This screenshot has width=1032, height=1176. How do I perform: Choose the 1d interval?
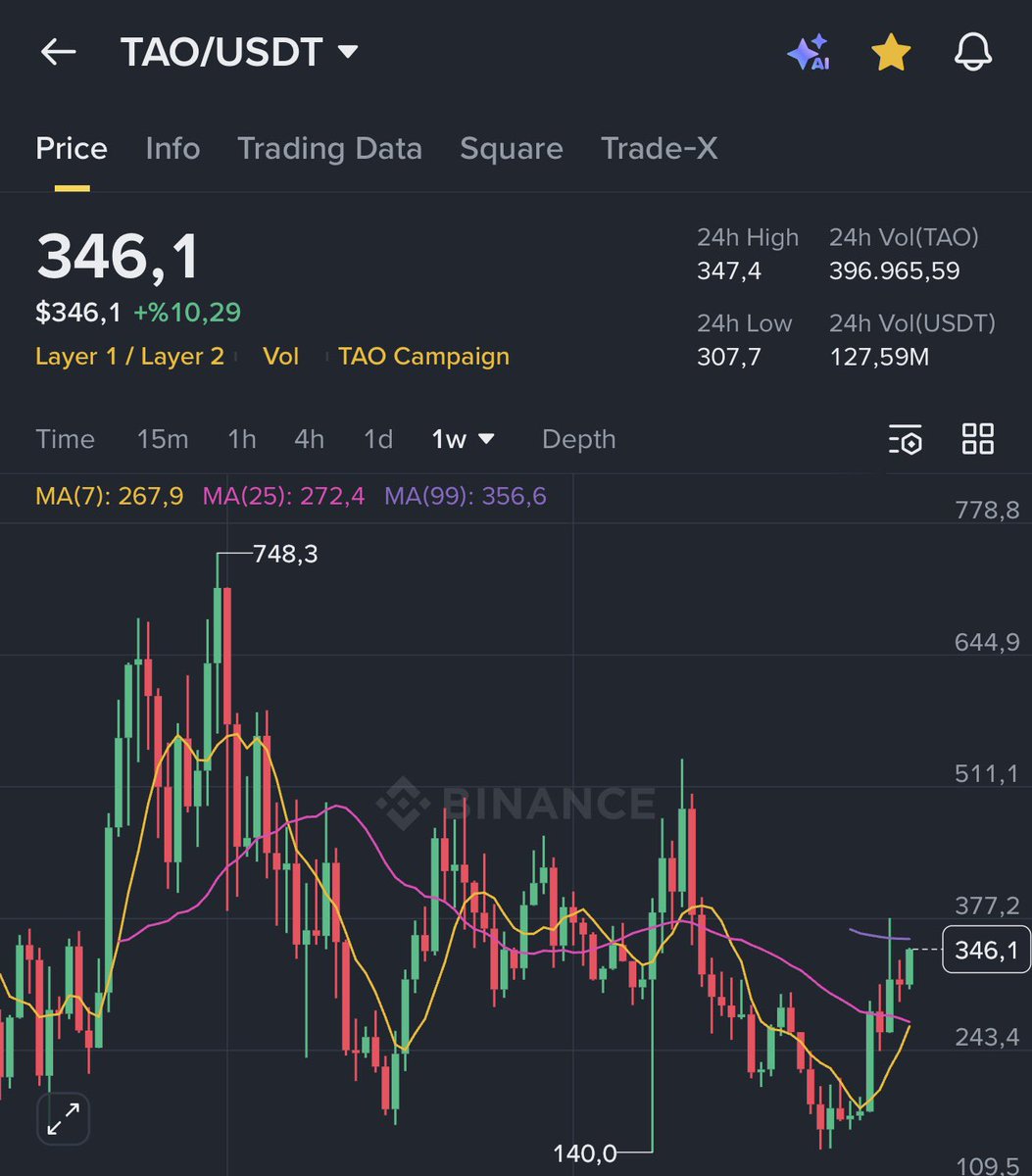click(x=378, y=439)
